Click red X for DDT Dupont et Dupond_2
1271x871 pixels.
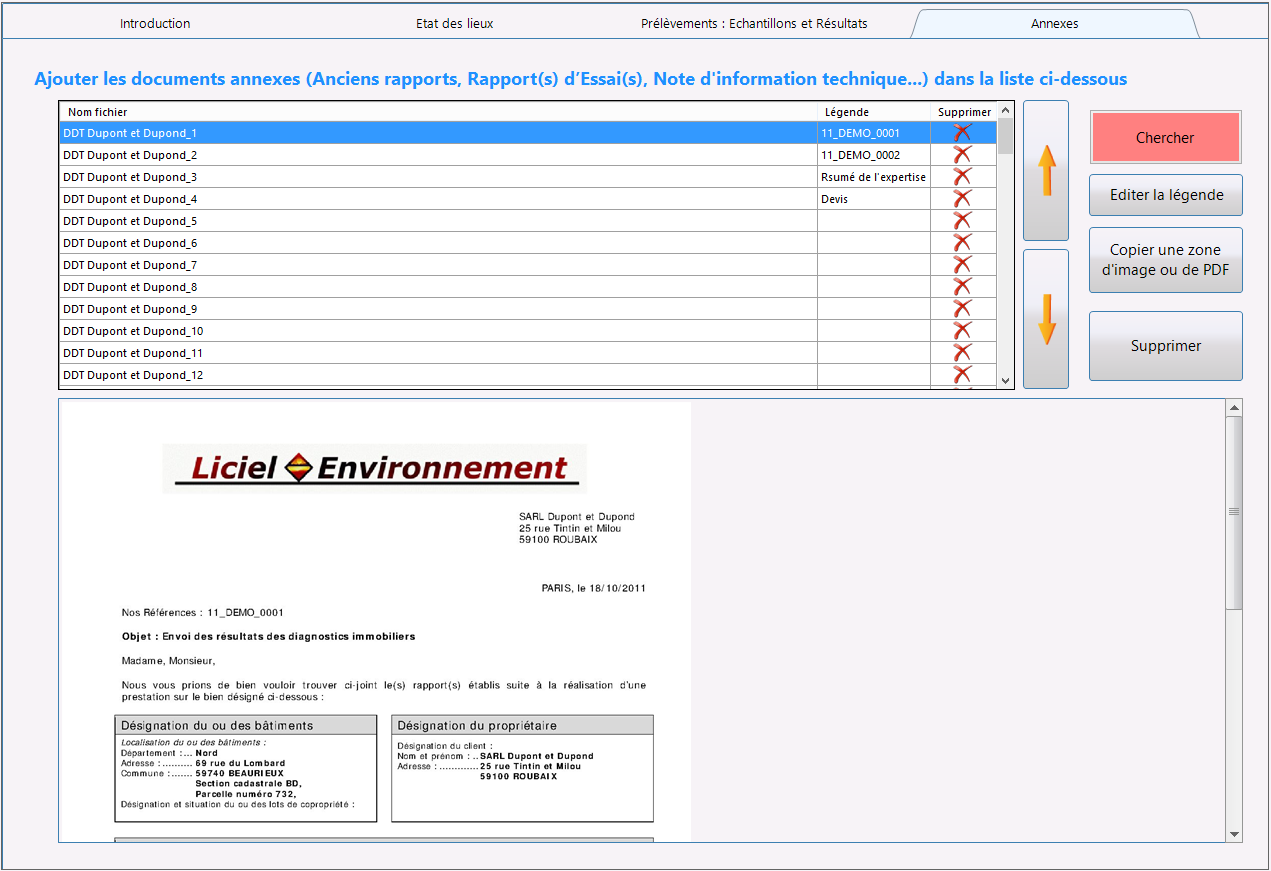tap(962, 155)
